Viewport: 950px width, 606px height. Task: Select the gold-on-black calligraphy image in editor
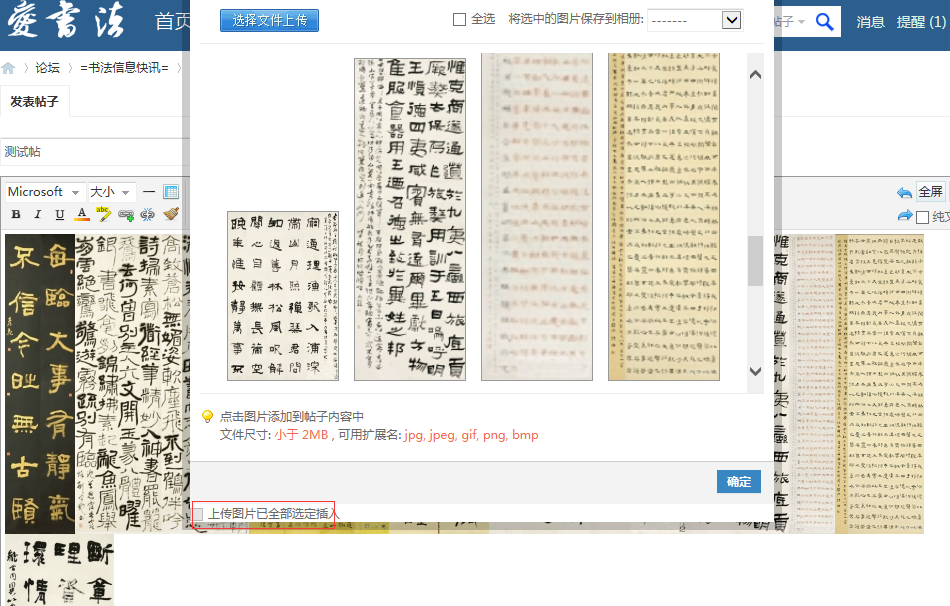tap(40, 384)
